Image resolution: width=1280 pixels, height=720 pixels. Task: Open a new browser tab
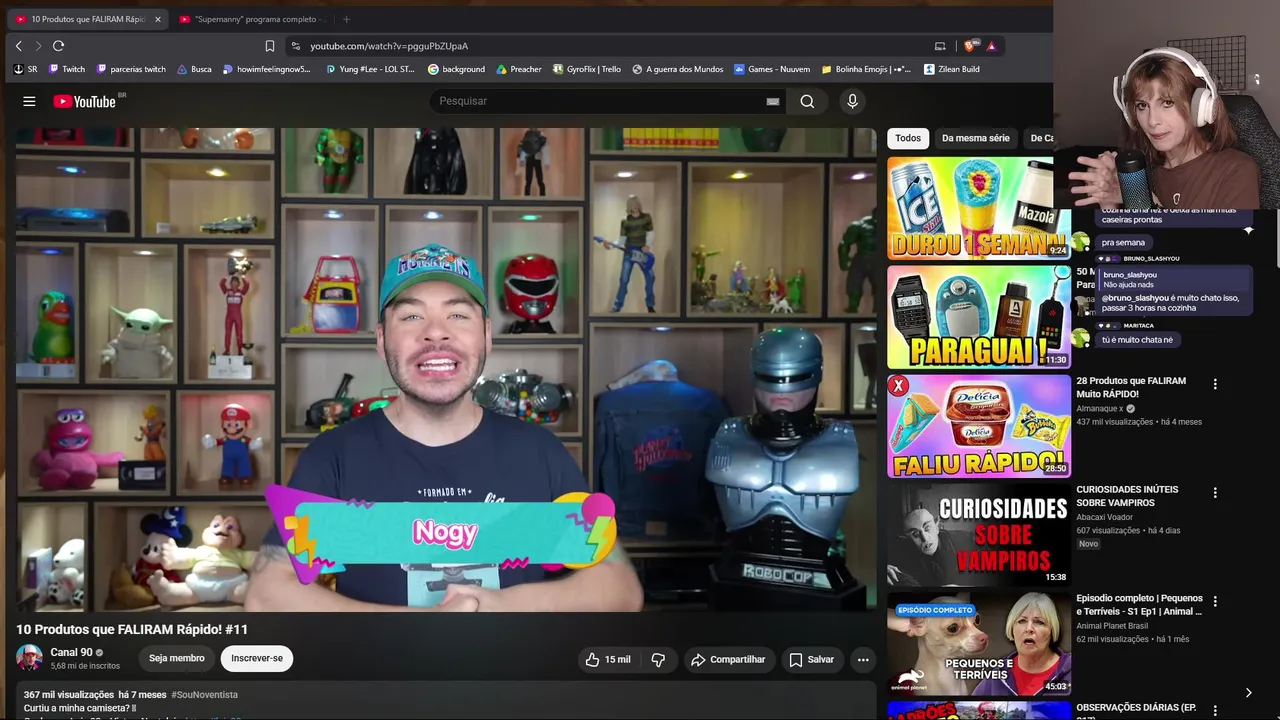point(346,19)
